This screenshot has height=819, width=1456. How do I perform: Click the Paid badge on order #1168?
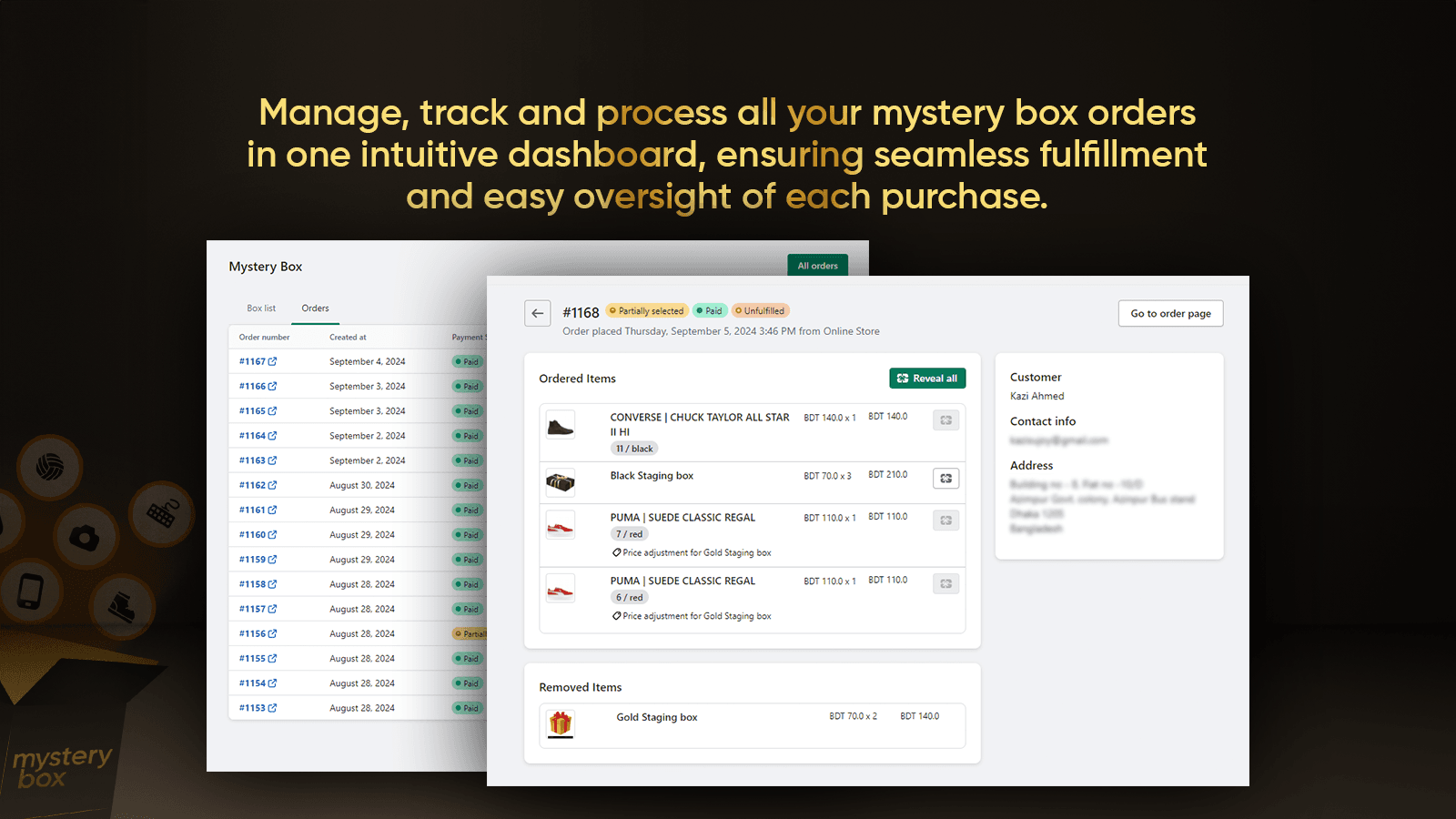(x=710, y=310)
